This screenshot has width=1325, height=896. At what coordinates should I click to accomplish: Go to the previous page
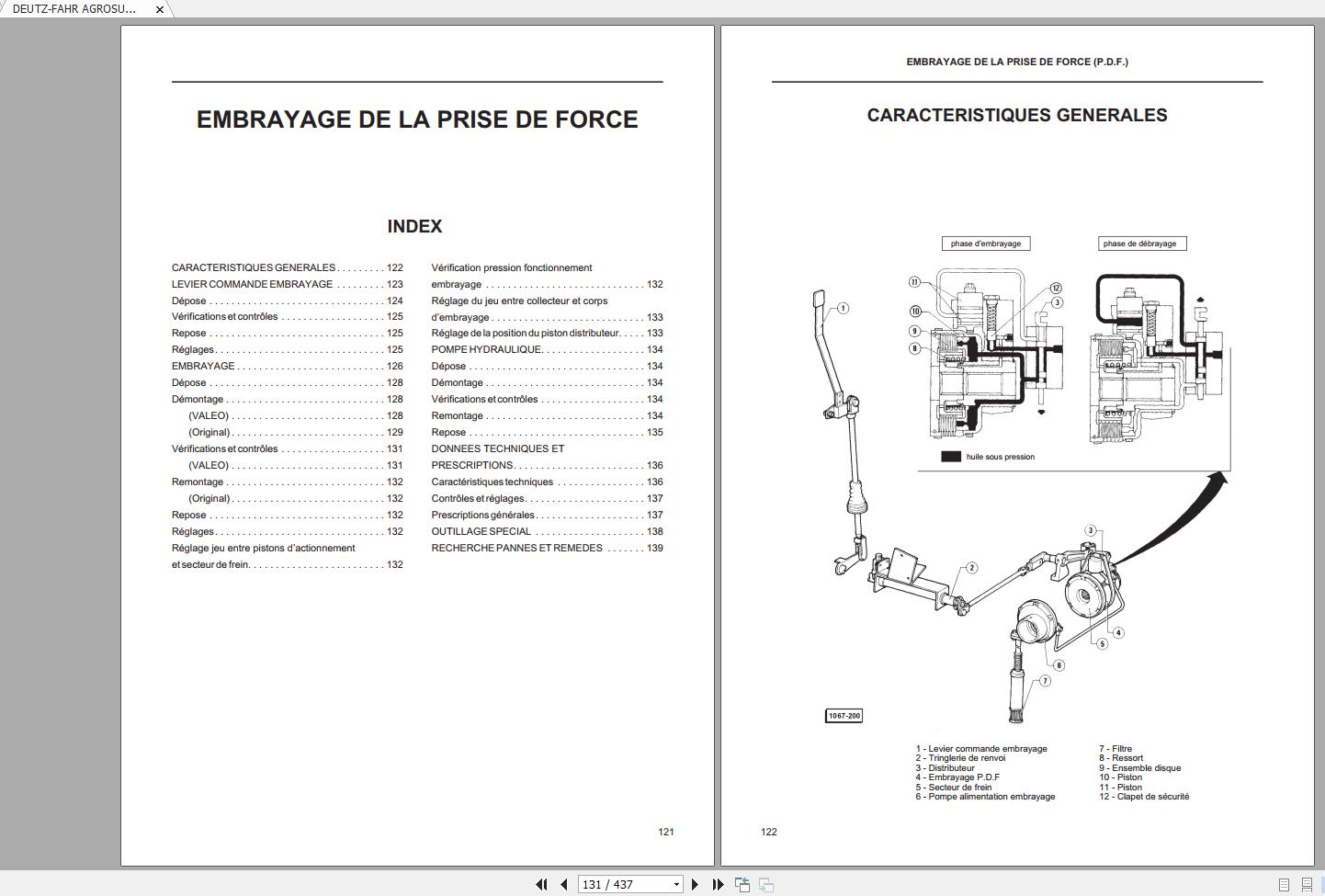point(564,884)
